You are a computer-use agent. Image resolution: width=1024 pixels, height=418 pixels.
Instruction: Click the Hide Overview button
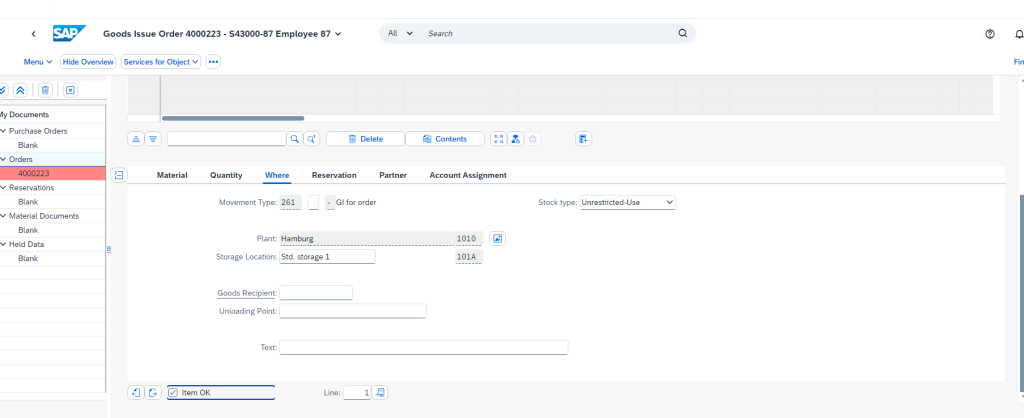88,62
